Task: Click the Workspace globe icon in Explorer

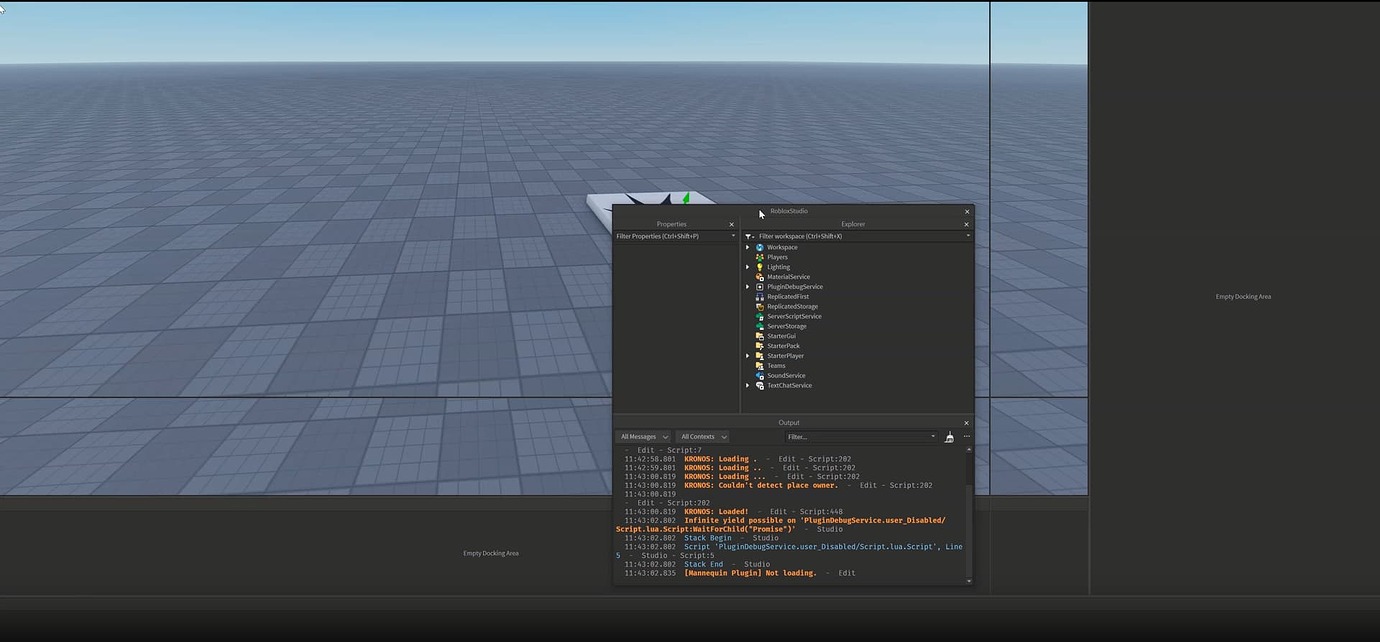Action: 760,247
